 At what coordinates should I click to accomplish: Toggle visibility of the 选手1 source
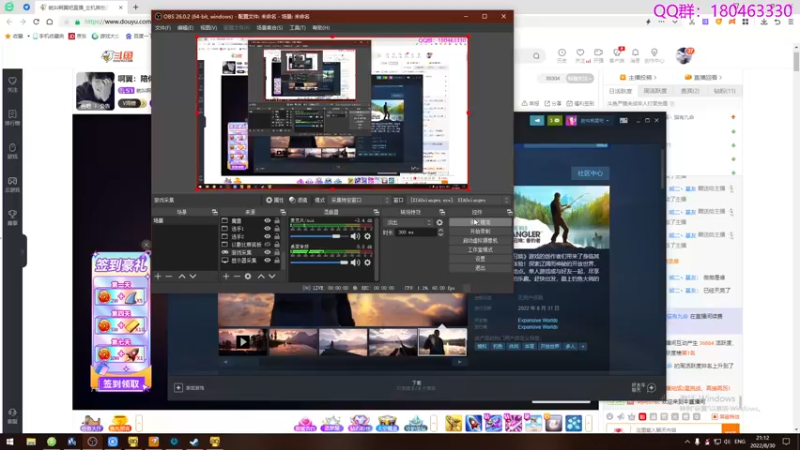[267, 229]
